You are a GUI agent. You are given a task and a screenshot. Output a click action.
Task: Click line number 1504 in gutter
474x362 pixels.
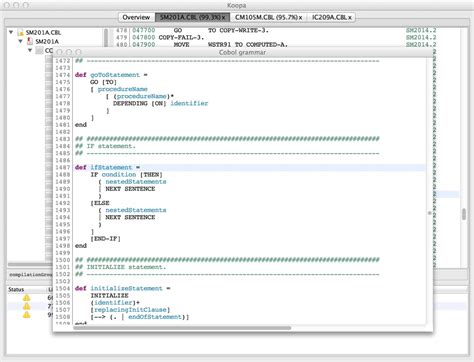pyautogui.click(x=63, y=288)
